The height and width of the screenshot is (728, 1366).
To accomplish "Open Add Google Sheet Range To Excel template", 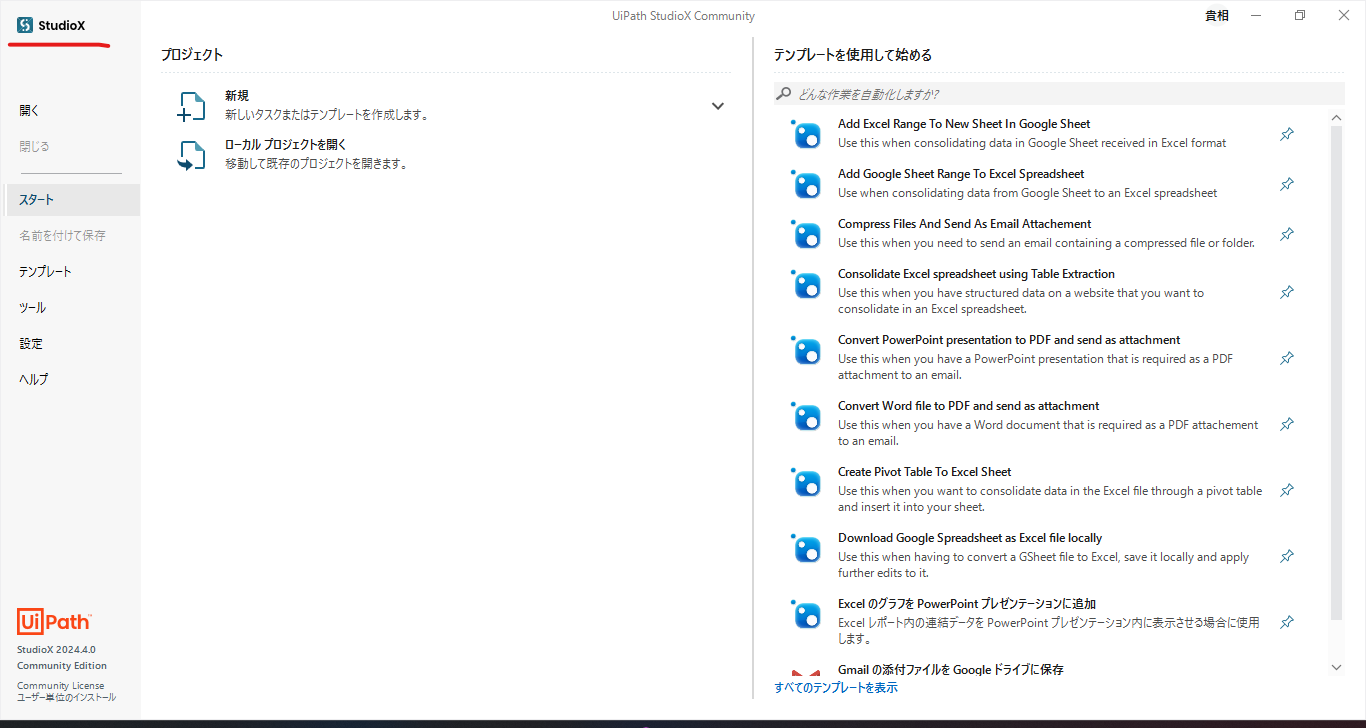I will [961, 174].
